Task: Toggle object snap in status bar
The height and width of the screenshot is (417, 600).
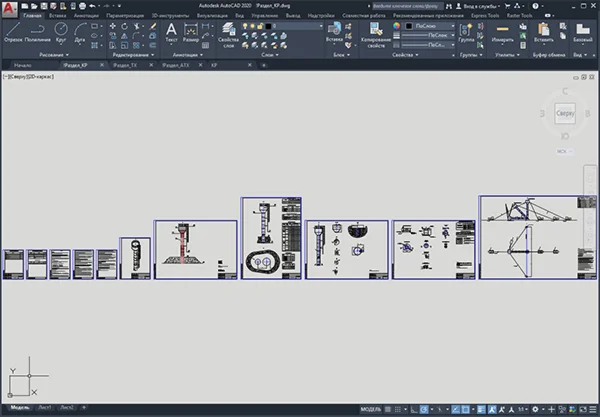Action: tap(465, 409)
